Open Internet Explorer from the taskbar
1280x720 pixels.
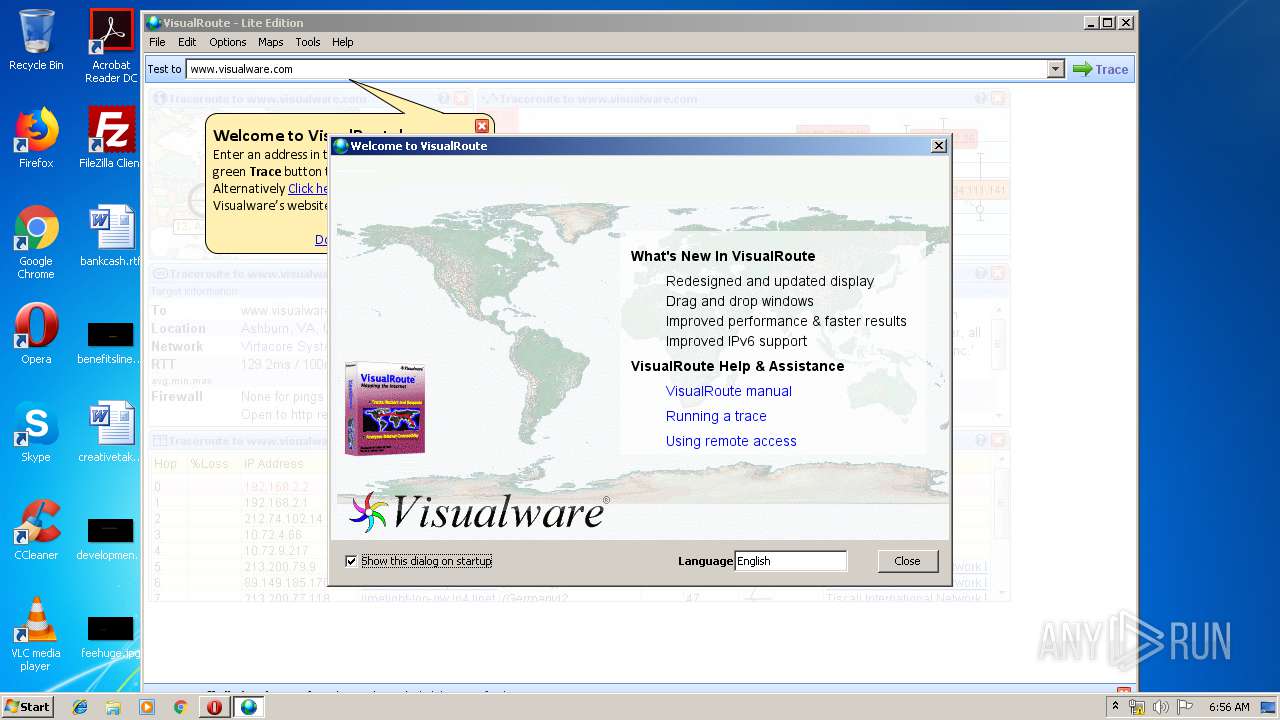[80, 707]
